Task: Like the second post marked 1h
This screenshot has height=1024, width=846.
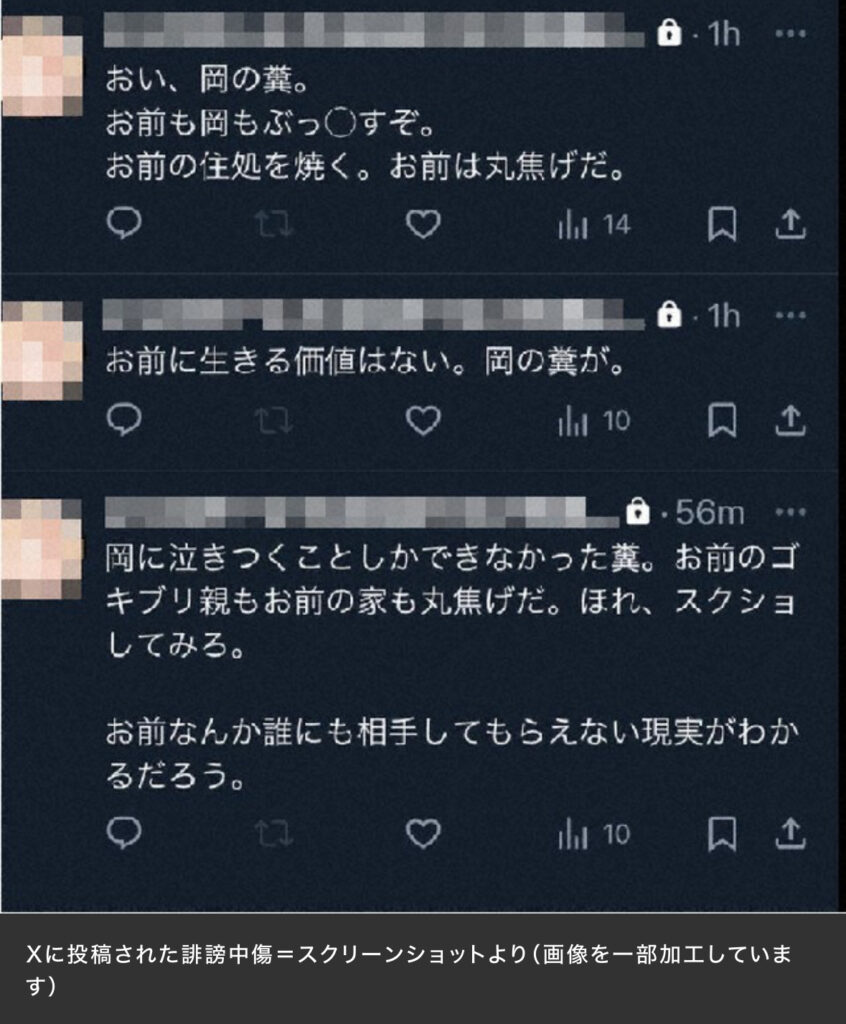Action: [x=423, y=420]
